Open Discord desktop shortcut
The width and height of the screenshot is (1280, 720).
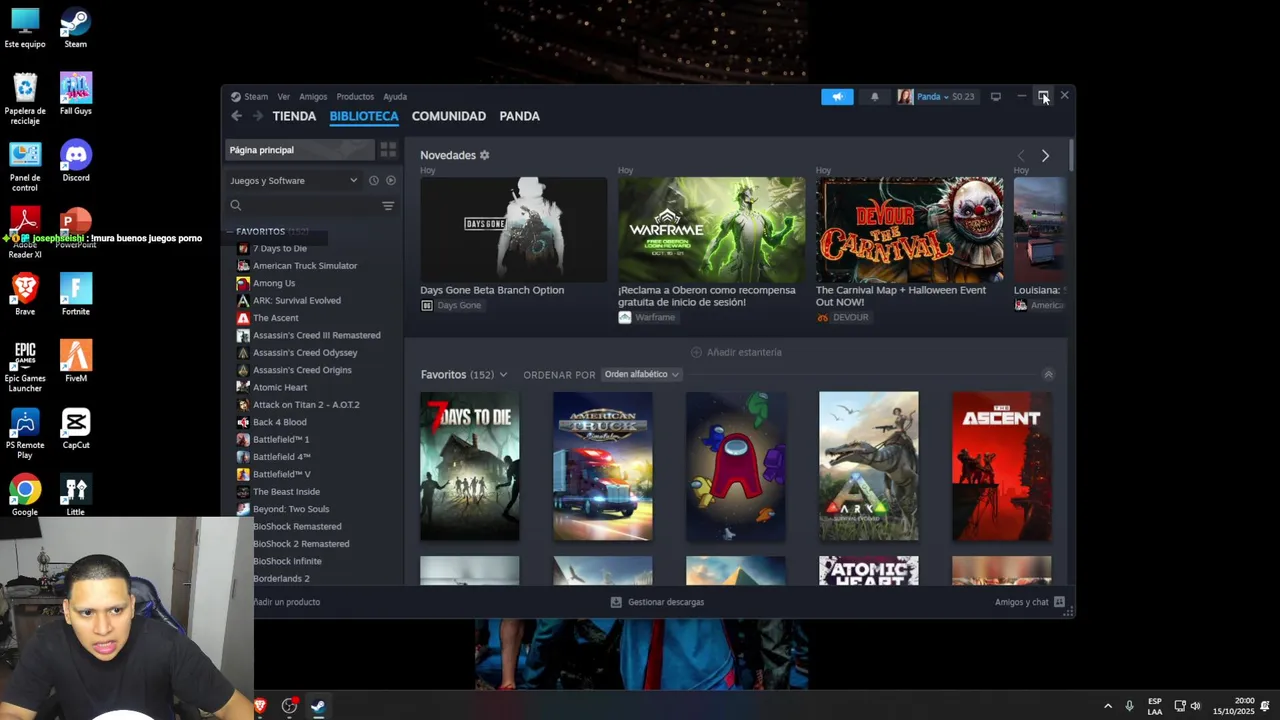(x=76, y=161)
